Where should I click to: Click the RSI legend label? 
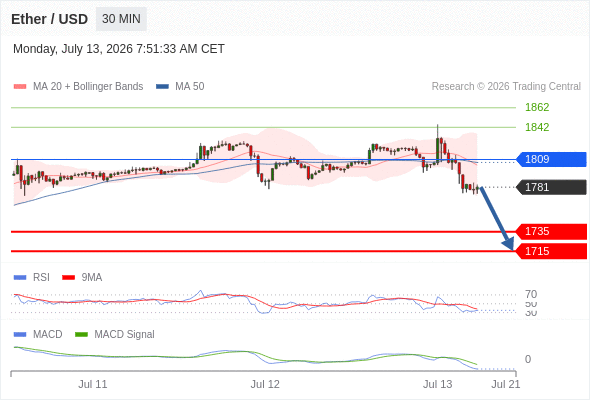click(x=41, y=278)
